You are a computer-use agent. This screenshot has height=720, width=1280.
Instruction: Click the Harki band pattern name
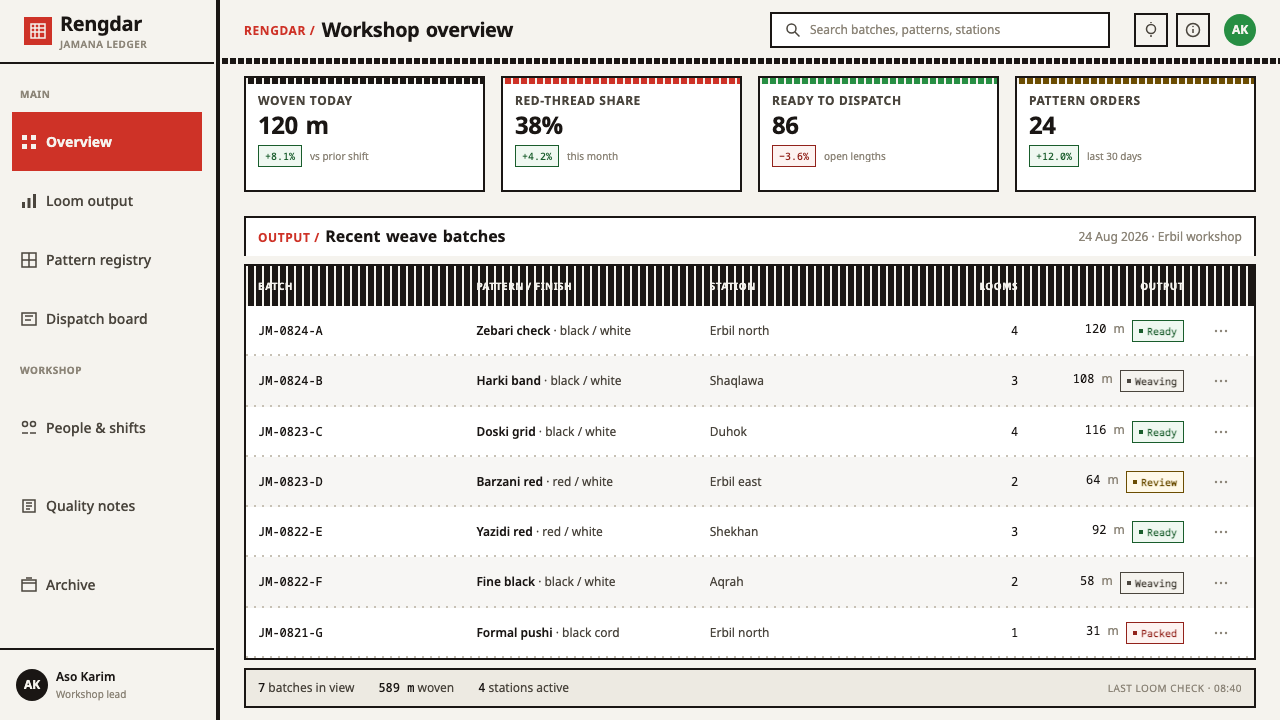click(509, 381)
